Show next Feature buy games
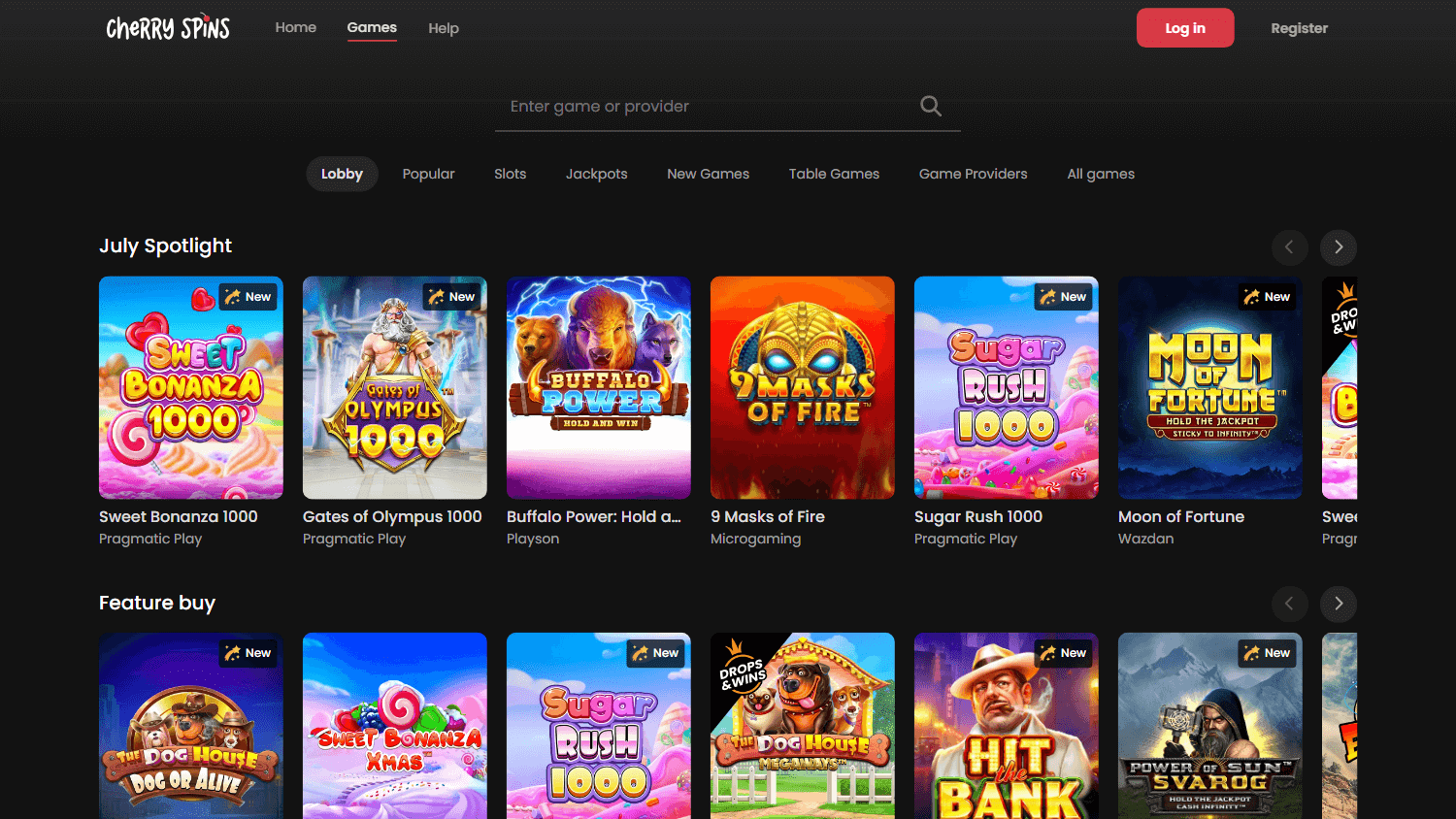Viewport: 1456px width, 819px height. 1339,604
